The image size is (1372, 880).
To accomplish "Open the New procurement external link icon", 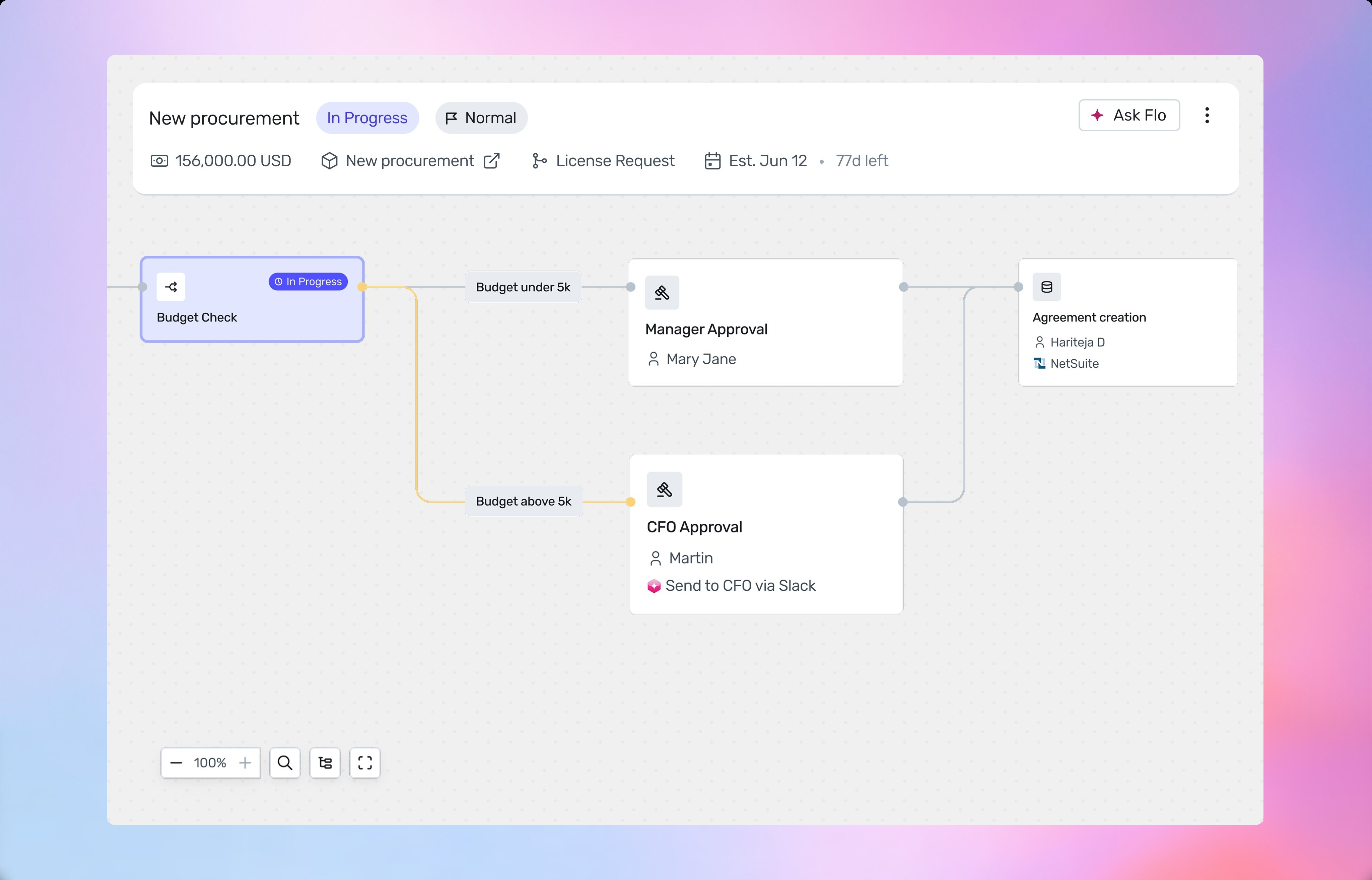I will click(x=491, y=161).
